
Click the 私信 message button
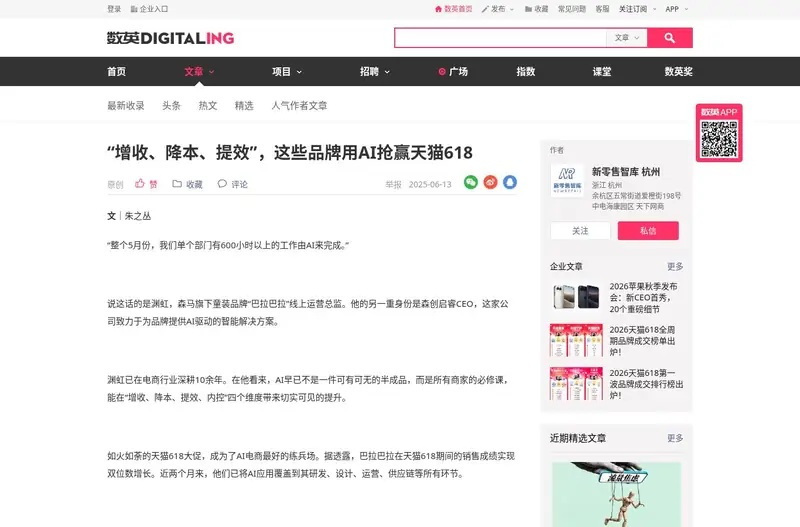click(648, 231)
